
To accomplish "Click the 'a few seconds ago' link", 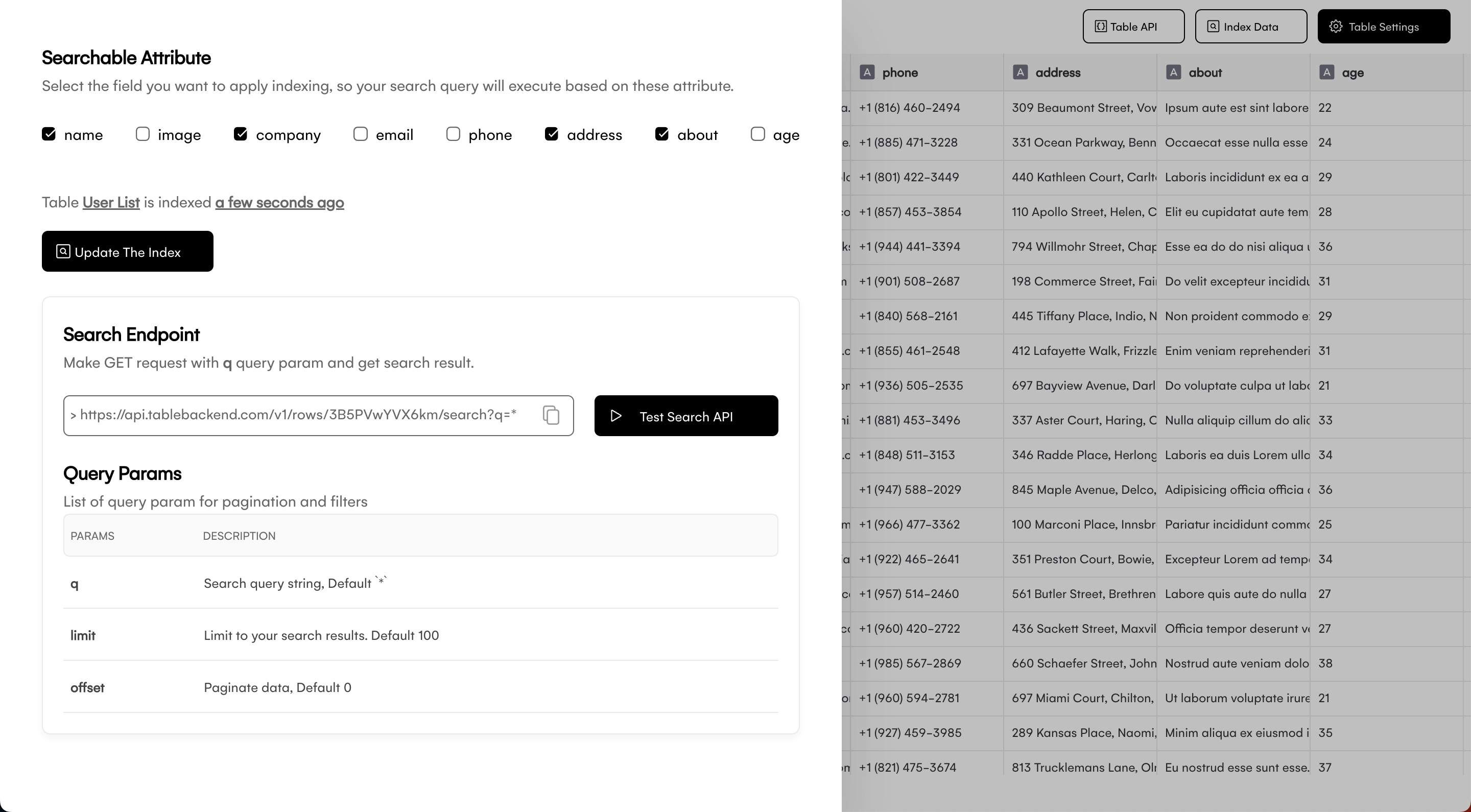I will 279,203.
